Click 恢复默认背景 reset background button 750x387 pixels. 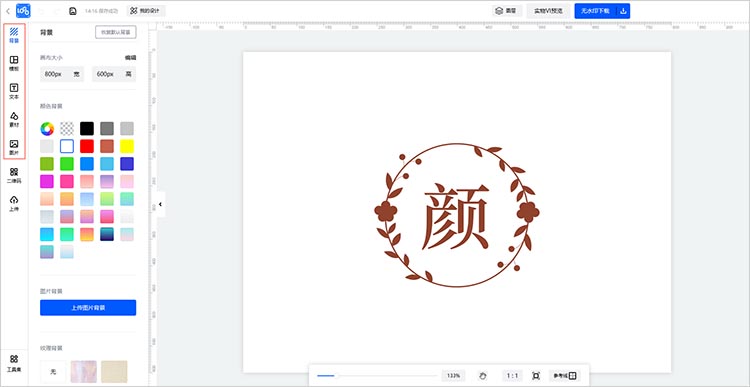(116, 33)
